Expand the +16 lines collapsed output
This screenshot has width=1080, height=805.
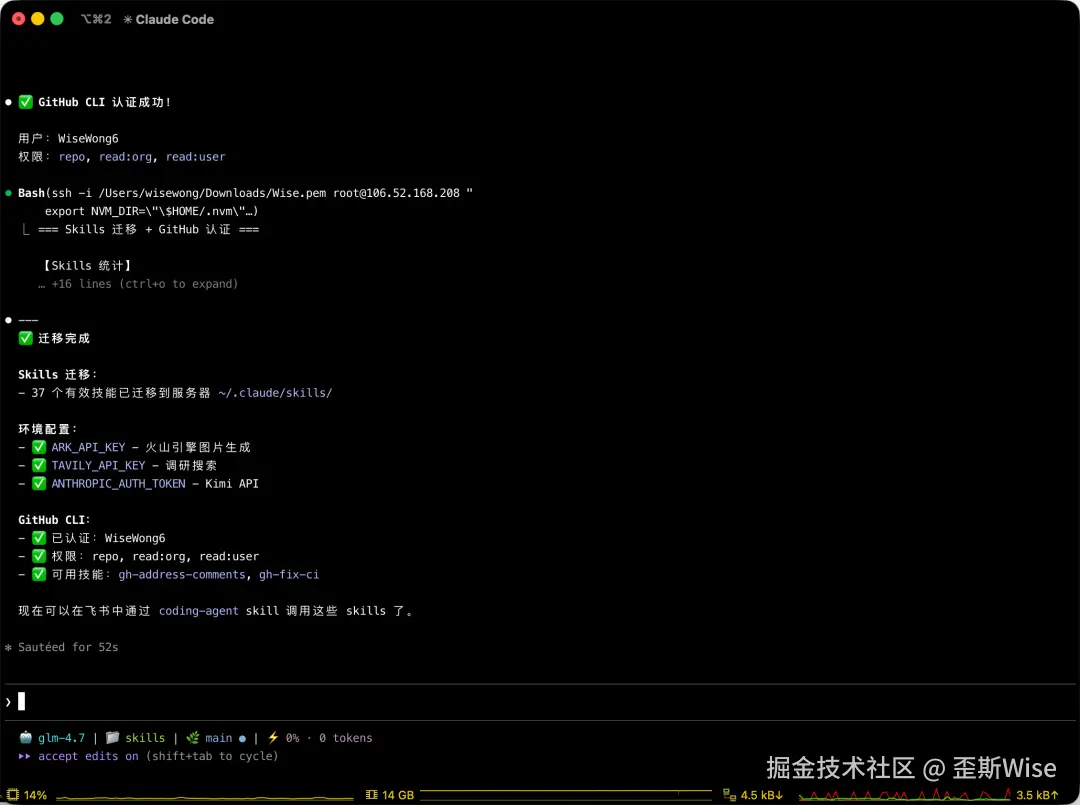point(138,284)
